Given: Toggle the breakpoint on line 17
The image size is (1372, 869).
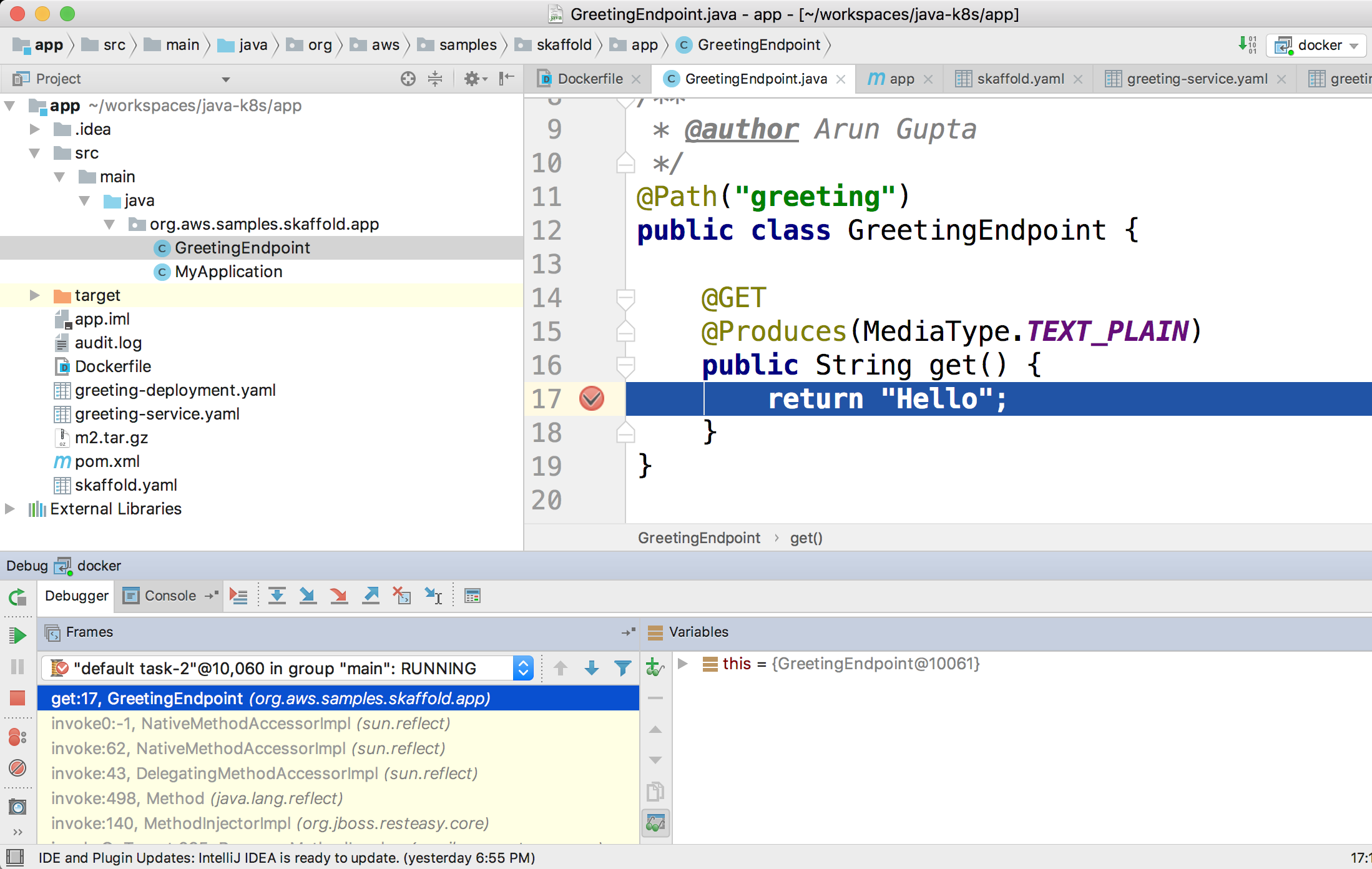Looking at the screenshot, I should 591,398.
